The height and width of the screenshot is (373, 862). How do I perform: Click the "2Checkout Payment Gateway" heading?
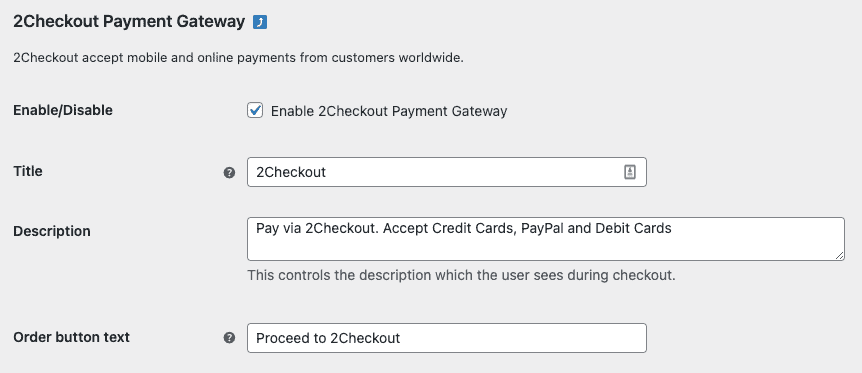click(x=129, y=22)
